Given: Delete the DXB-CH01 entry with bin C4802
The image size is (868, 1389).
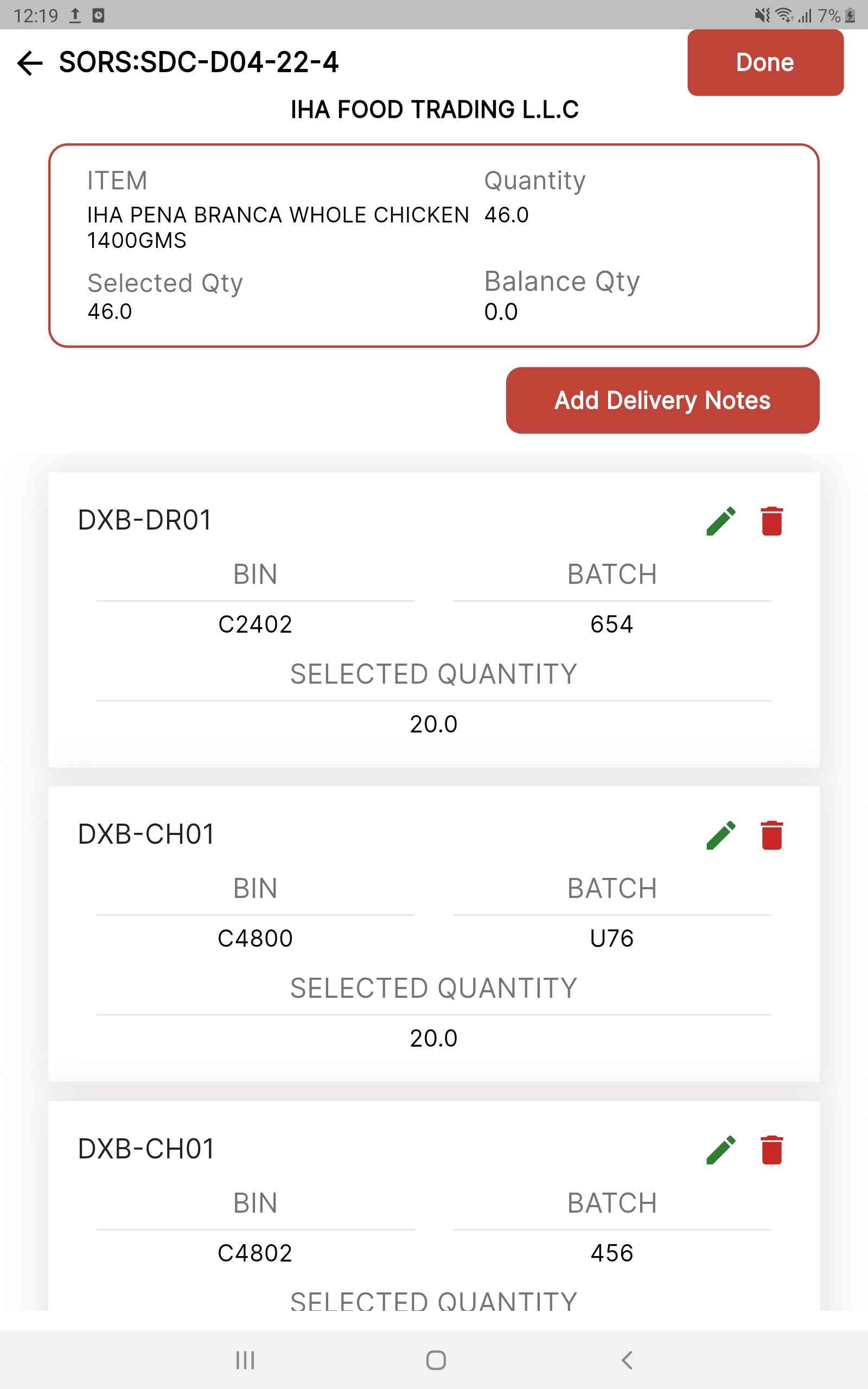Looking at the screenshot, I should (x=771, y=1149).
